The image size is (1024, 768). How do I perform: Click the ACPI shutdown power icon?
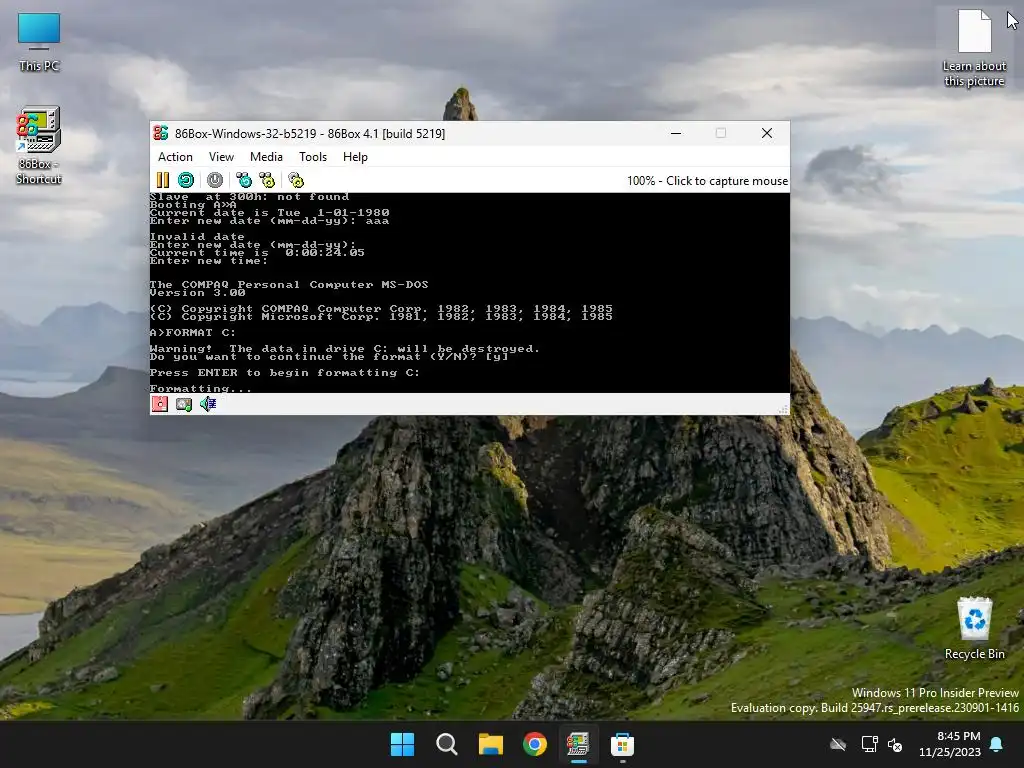[x=215, y=180]
